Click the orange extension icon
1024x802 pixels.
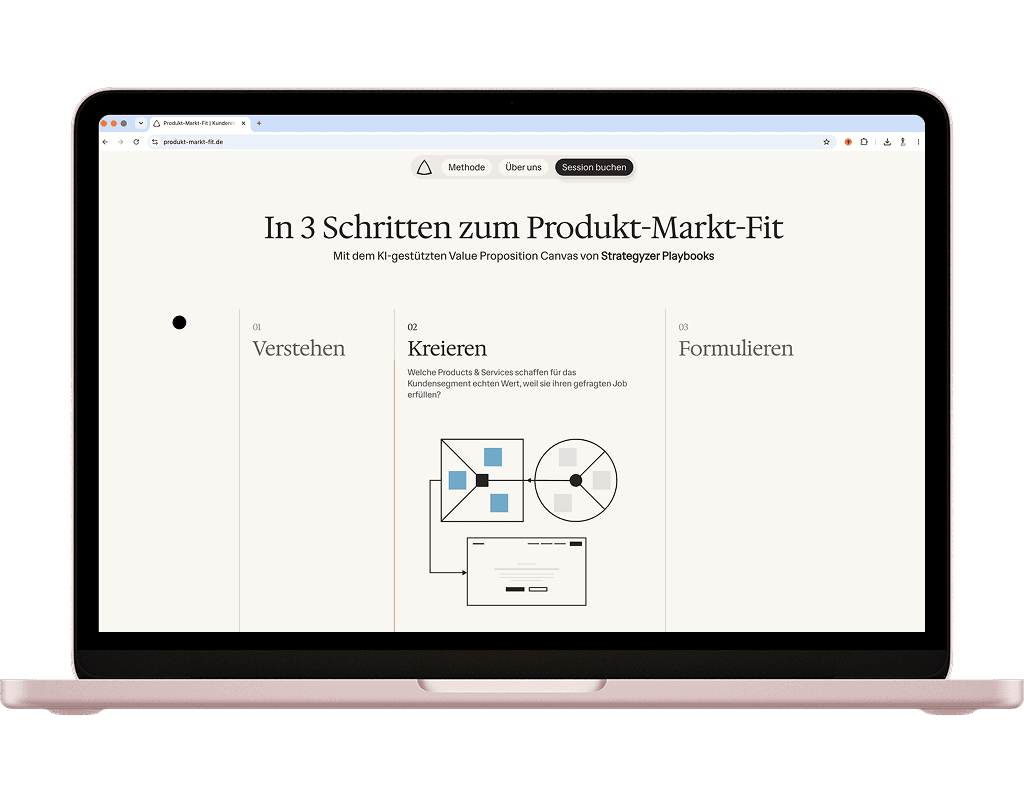(848, 142)
